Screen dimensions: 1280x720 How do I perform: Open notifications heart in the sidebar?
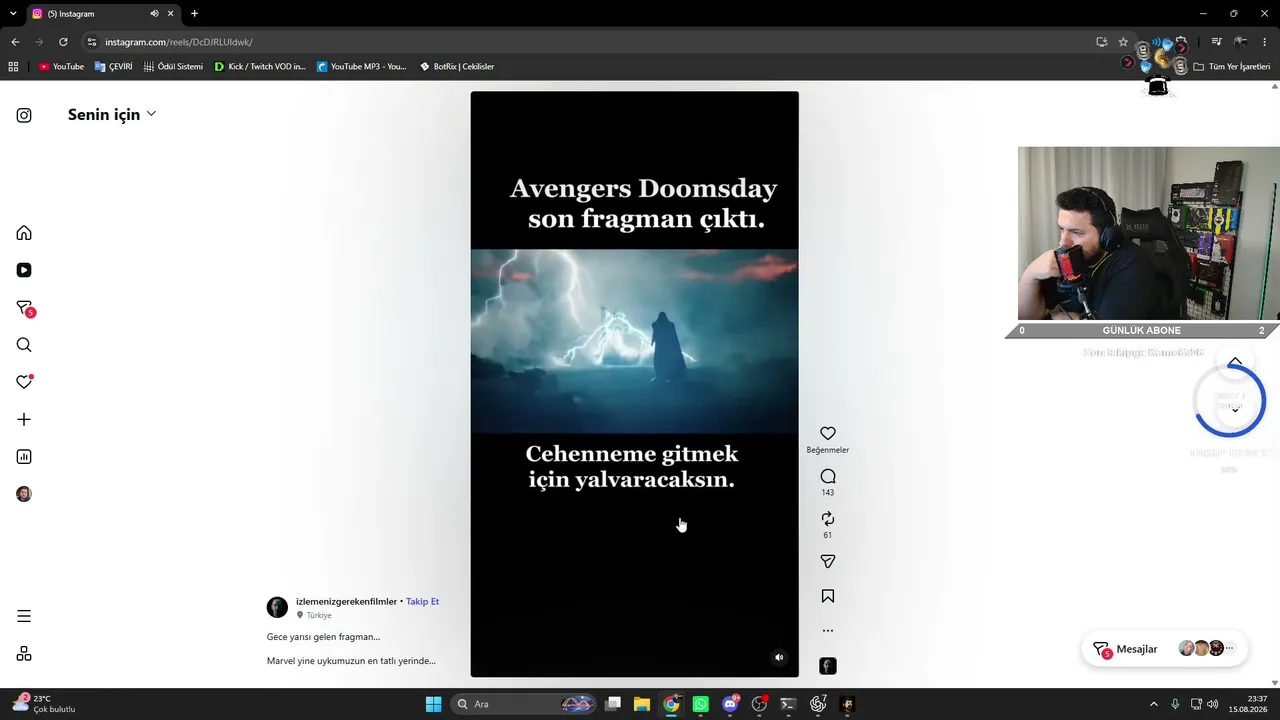(x=24, y=382)
